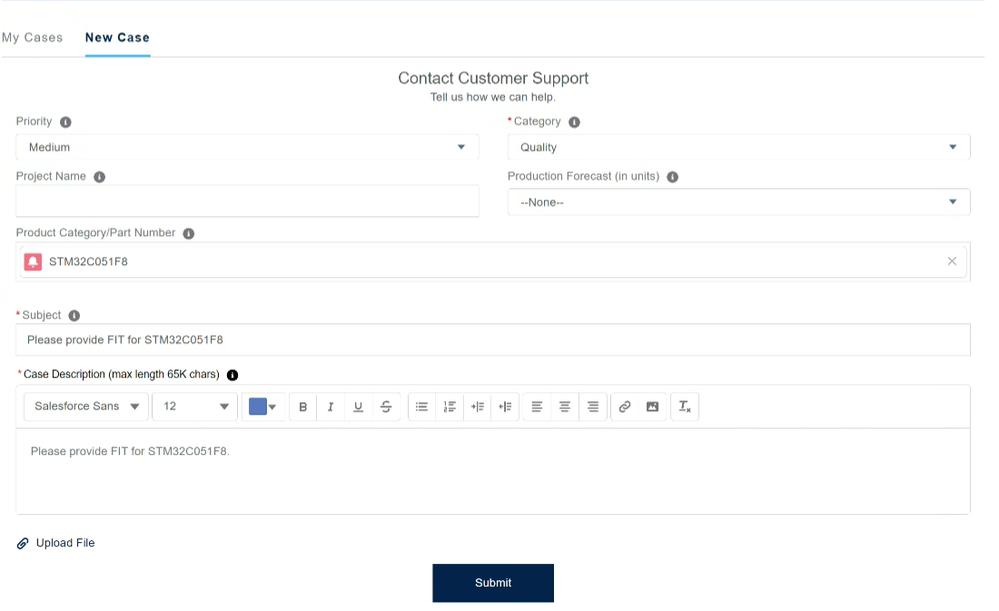Remove STM32C051F8 part number selection

pos(952,261)
